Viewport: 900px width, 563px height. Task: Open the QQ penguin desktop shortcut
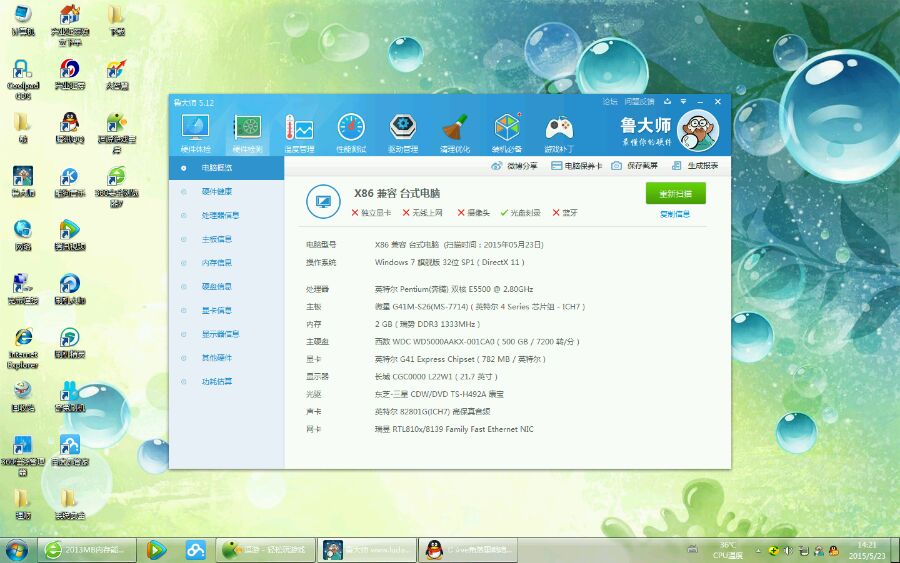point(69,127)
